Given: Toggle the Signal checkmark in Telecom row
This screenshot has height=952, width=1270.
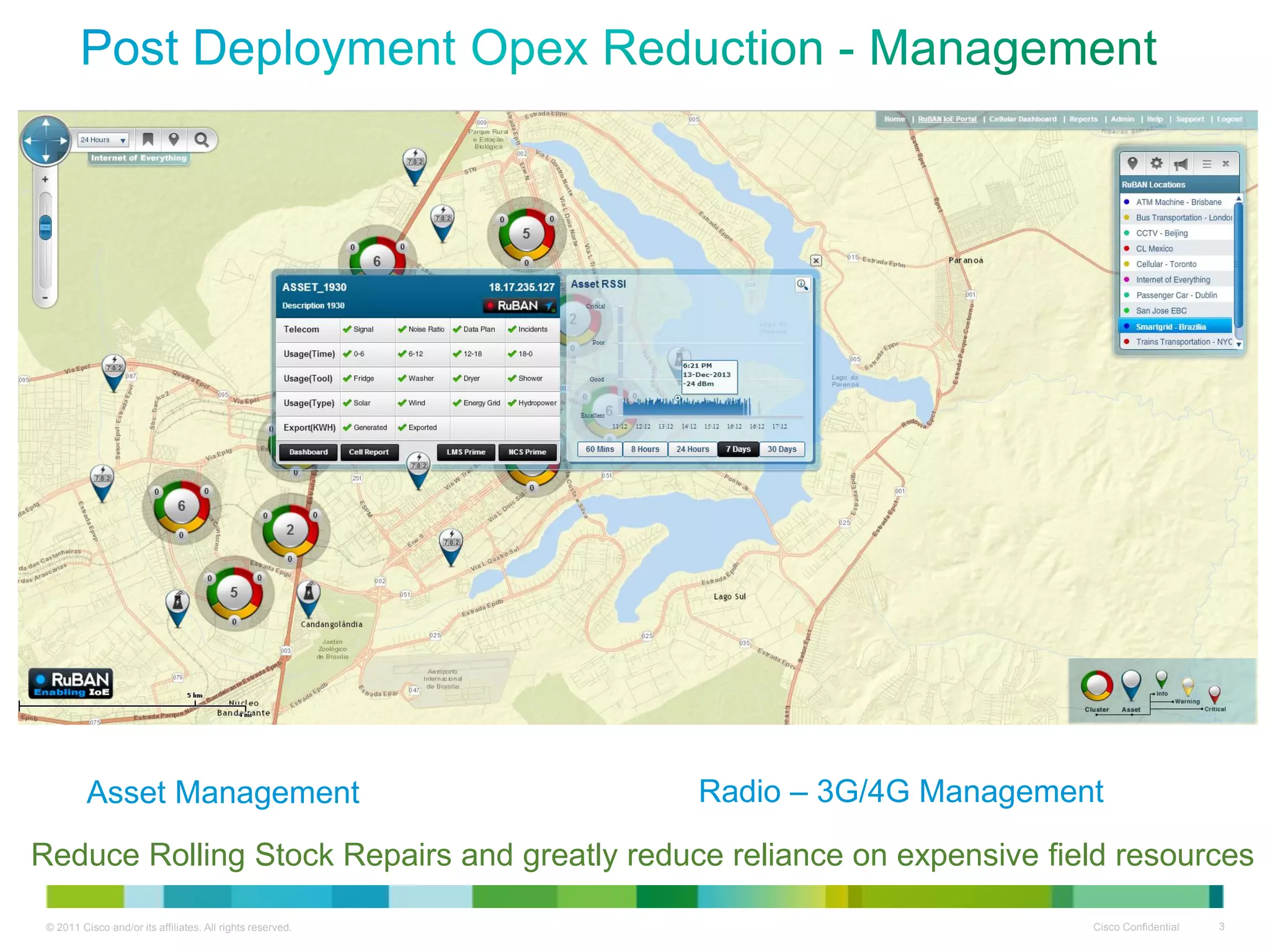Looking at the screenshot, I should (x=347, y=329).
